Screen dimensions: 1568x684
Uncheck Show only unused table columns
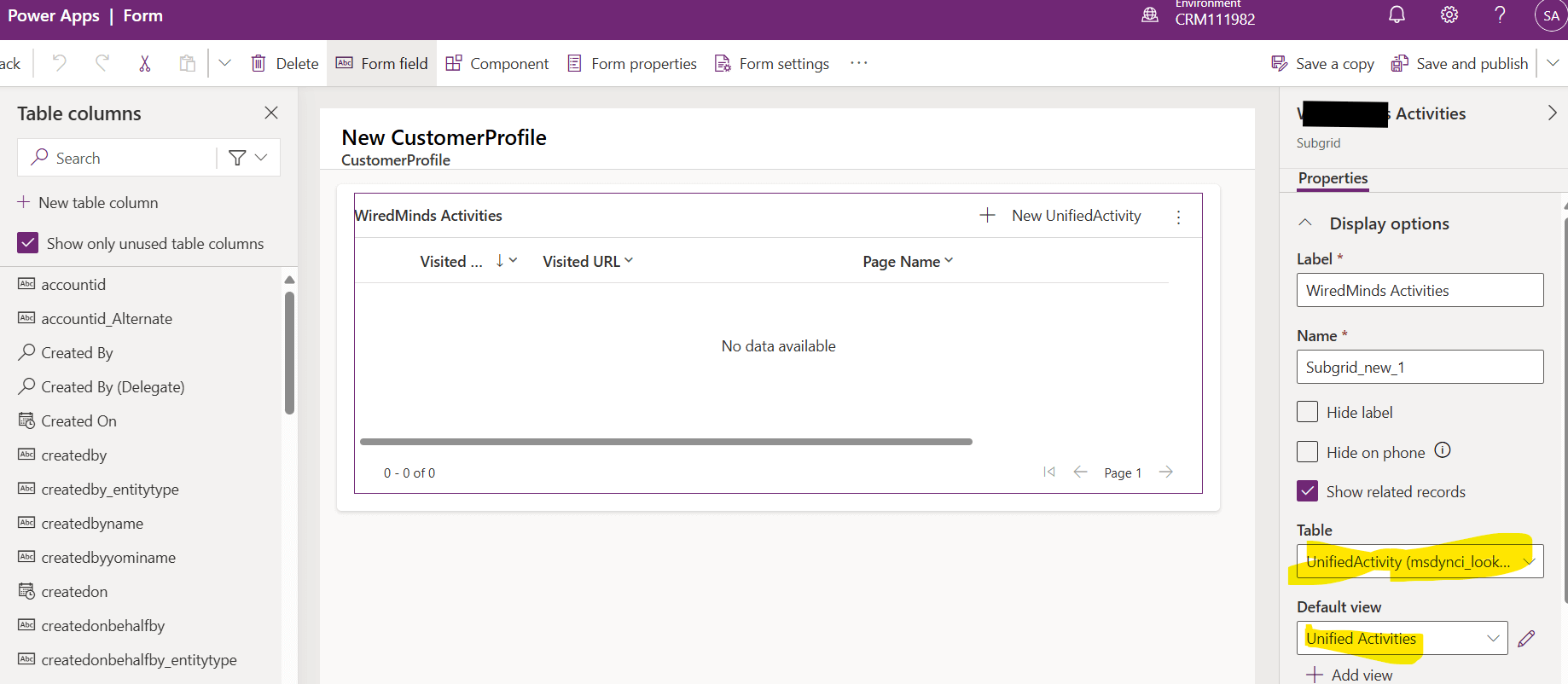[28, 243]
